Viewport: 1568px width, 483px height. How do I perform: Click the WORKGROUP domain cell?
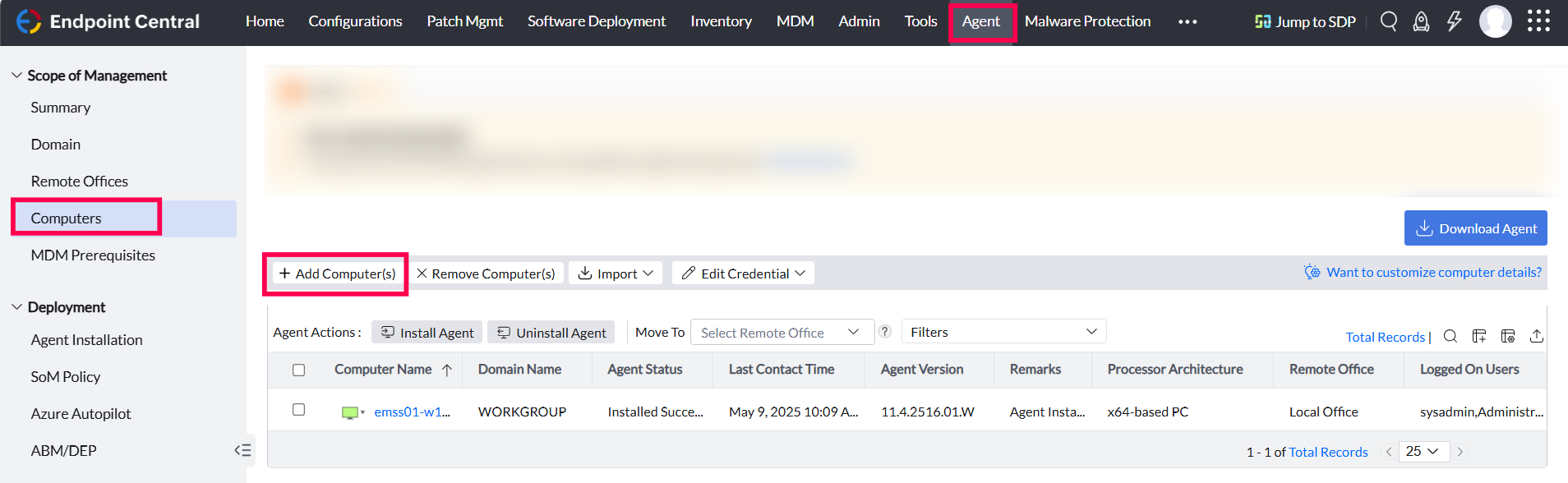coord(523,412)
